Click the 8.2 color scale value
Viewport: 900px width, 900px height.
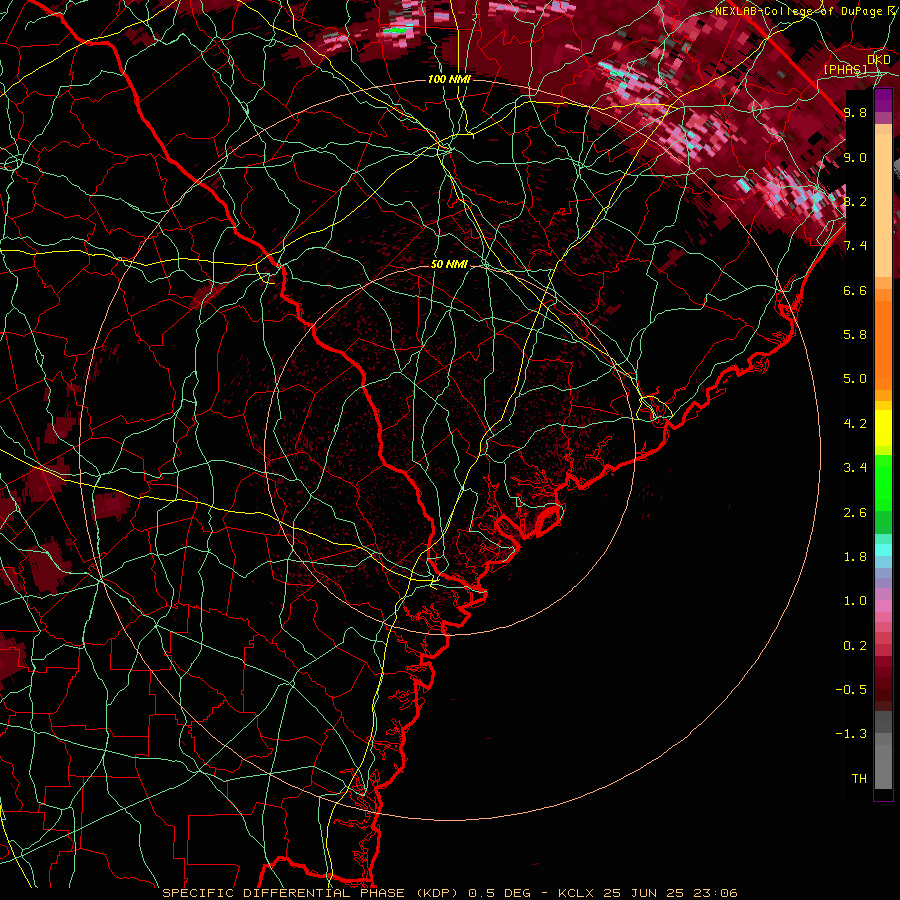(x=855, y=201)
